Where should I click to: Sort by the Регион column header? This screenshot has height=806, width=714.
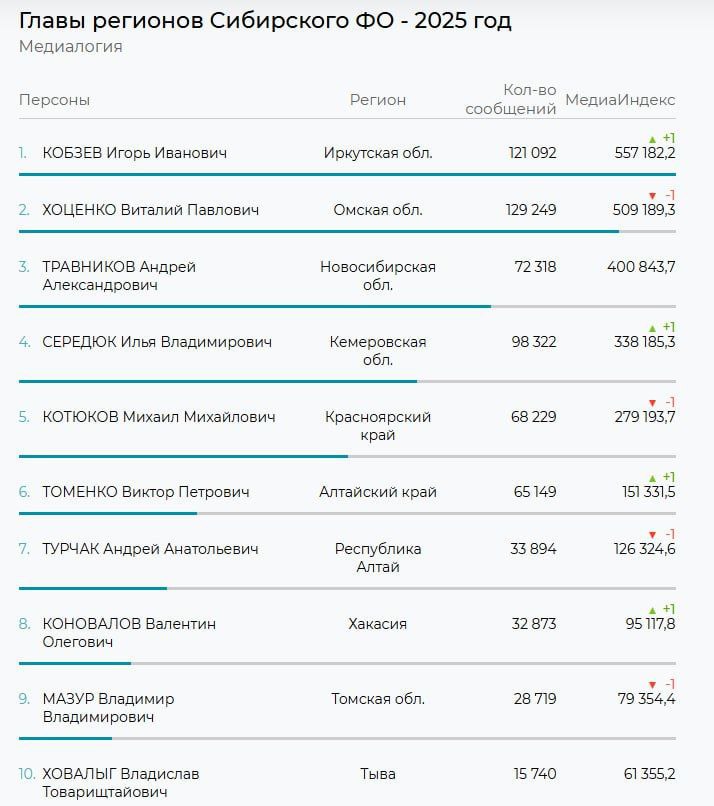click(378, 100)
